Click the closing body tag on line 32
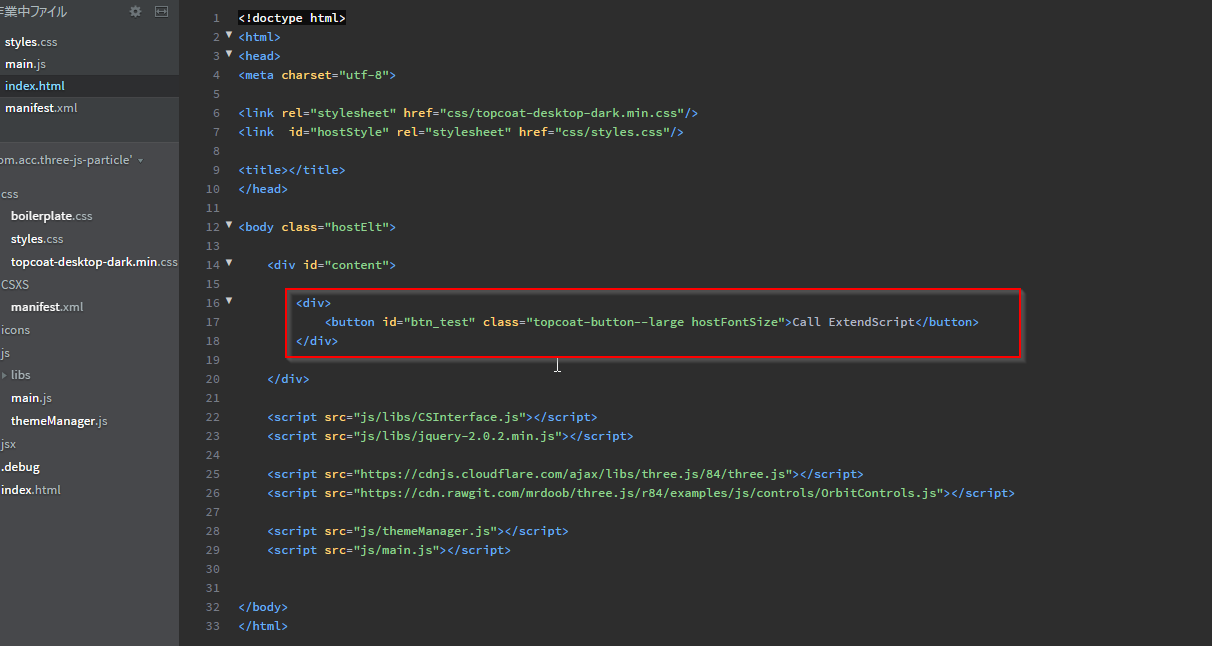 click(x=263, y=607)
